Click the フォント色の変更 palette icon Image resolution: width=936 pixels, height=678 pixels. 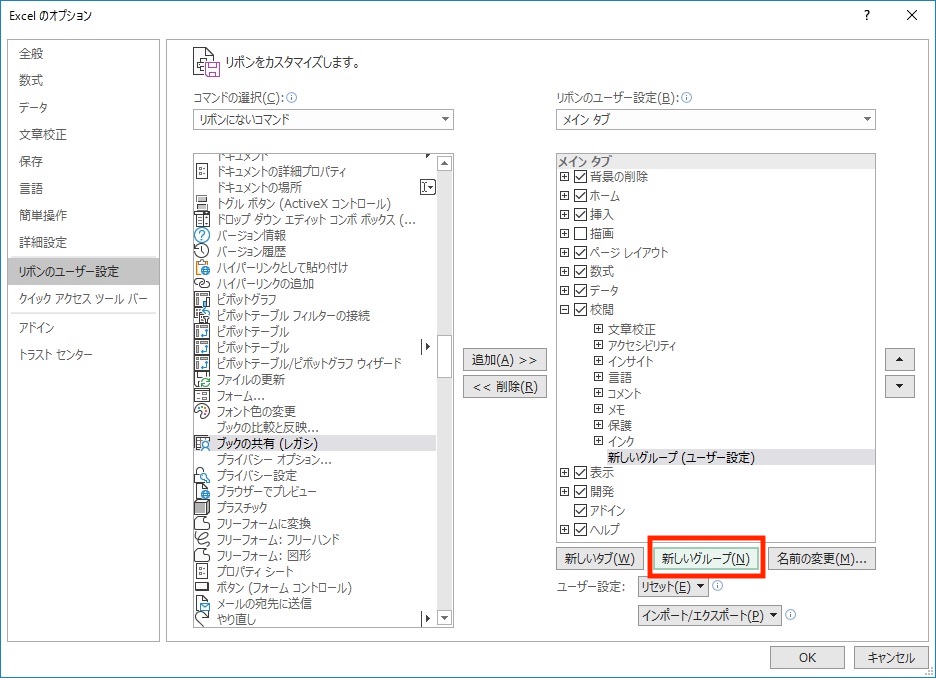tap(202, 412)
